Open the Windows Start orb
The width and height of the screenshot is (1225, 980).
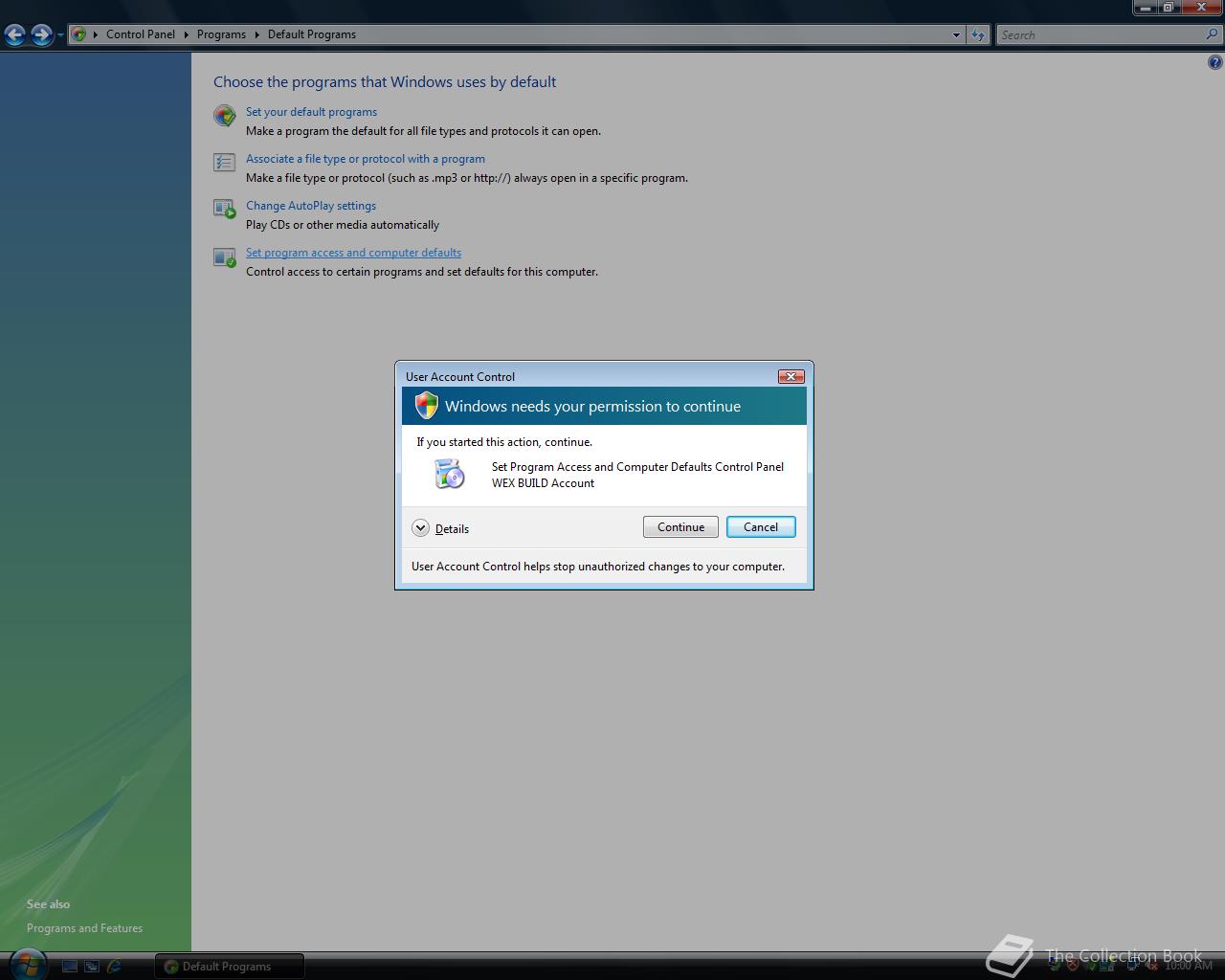point(27,965)
